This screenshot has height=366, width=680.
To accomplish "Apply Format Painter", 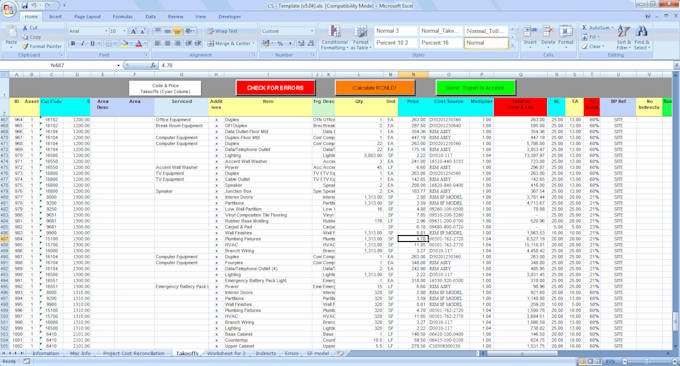I will 42,46.
